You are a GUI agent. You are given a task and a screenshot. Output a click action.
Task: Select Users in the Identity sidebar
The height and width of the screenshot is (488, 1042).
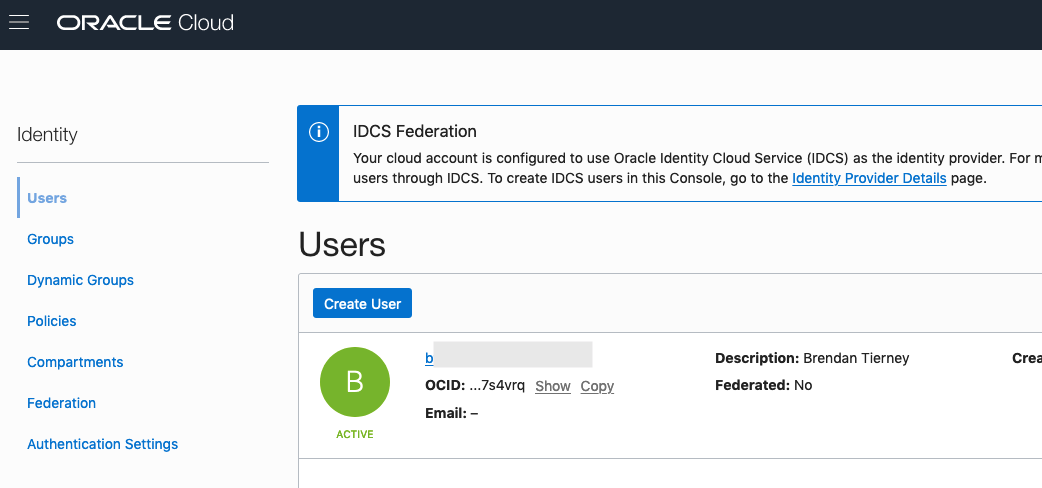point(47,198)
